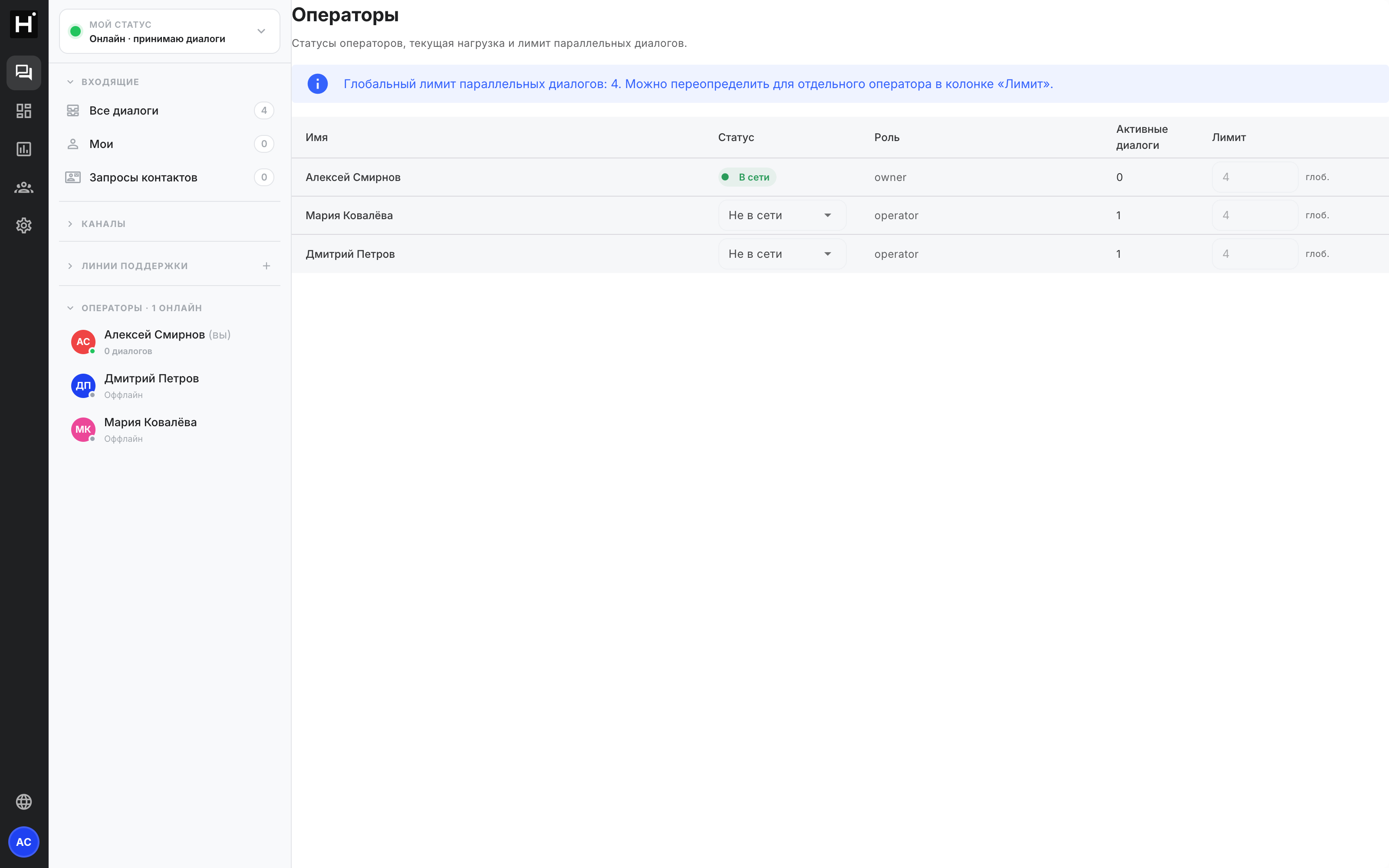The width and height of the screenshot is (1389, 868).
Task: Click Дмитрий Петров name in table
Action: coord(350,254)
